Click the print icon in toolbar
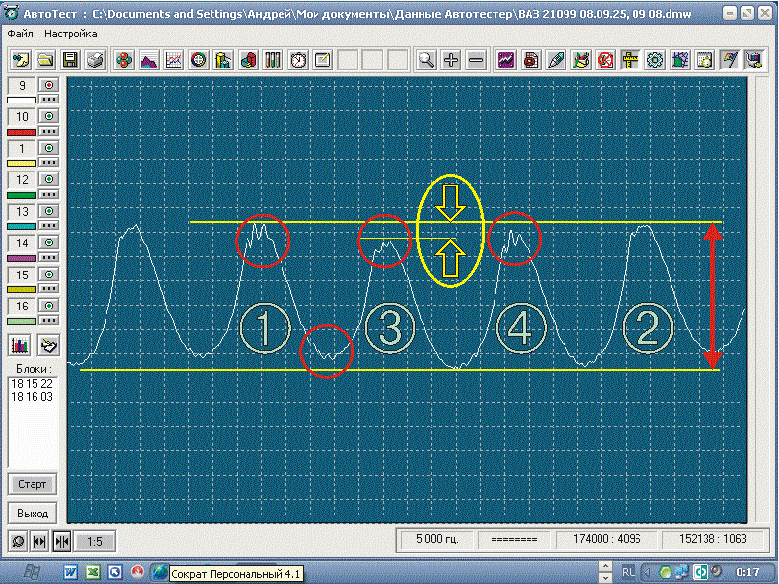The height and width of the screenshot is (584, 779). pyautogui.click(x=94, y=60)
